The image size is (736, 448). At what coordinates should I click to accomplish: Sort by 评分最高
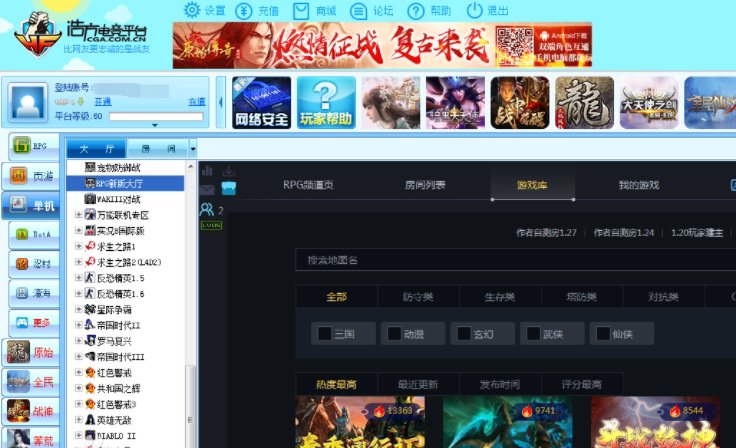pos(582,385)
